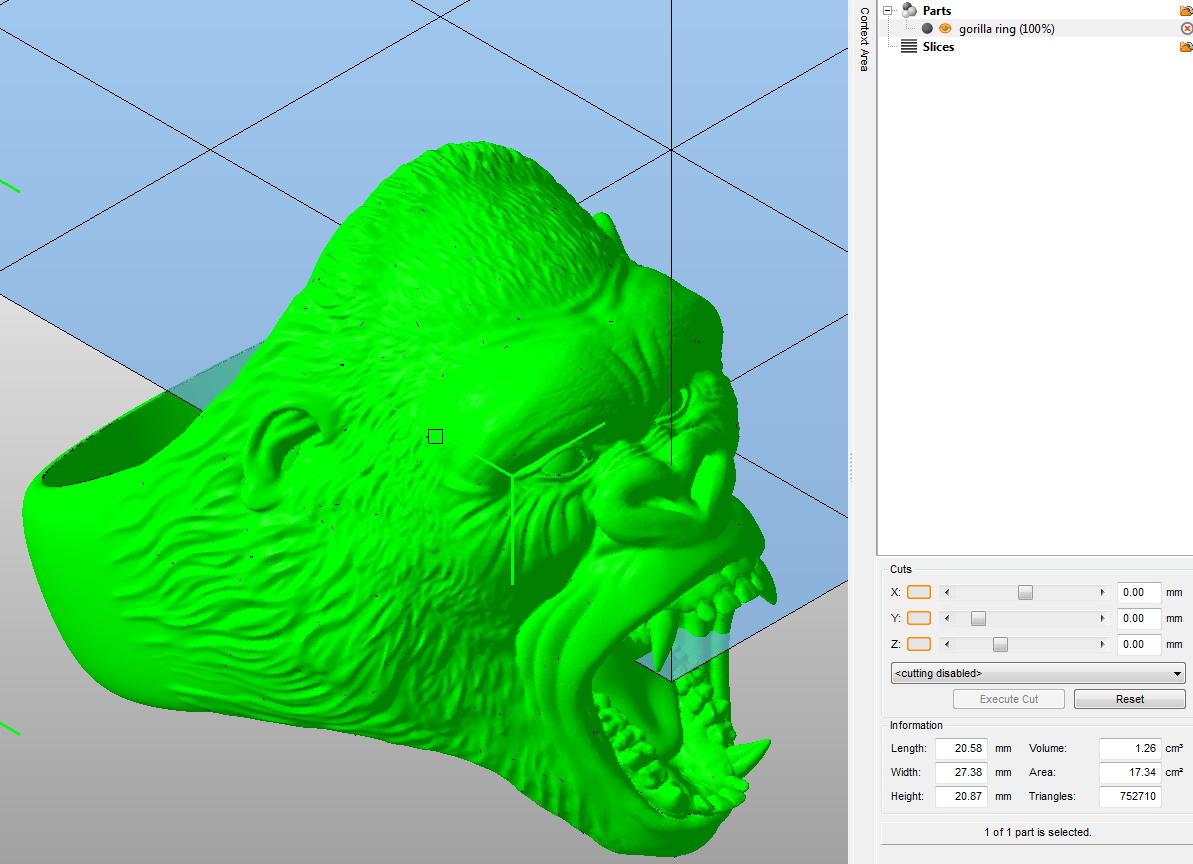Open folder icon on the Slices row
Viewport: 1193px width, 864px height.
(1186, 47)
